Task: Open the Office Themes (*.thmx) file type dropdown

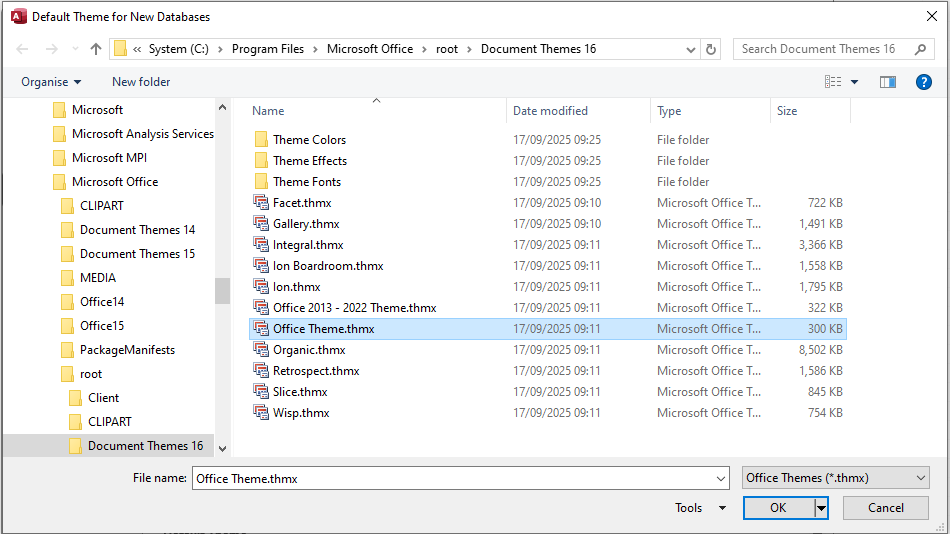Action: [x=835, y=478]
